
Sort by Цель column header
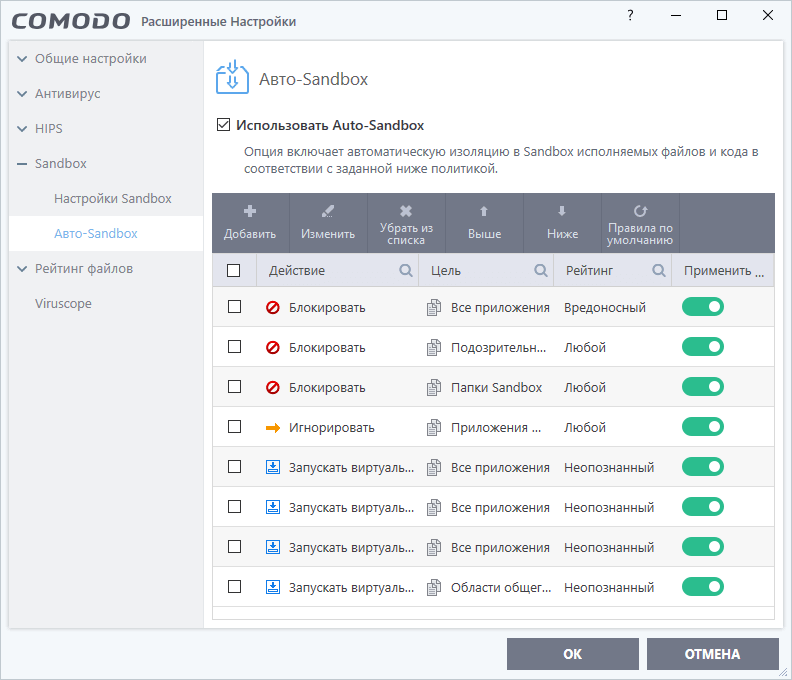pyautogui.click(x=446, y=270)
